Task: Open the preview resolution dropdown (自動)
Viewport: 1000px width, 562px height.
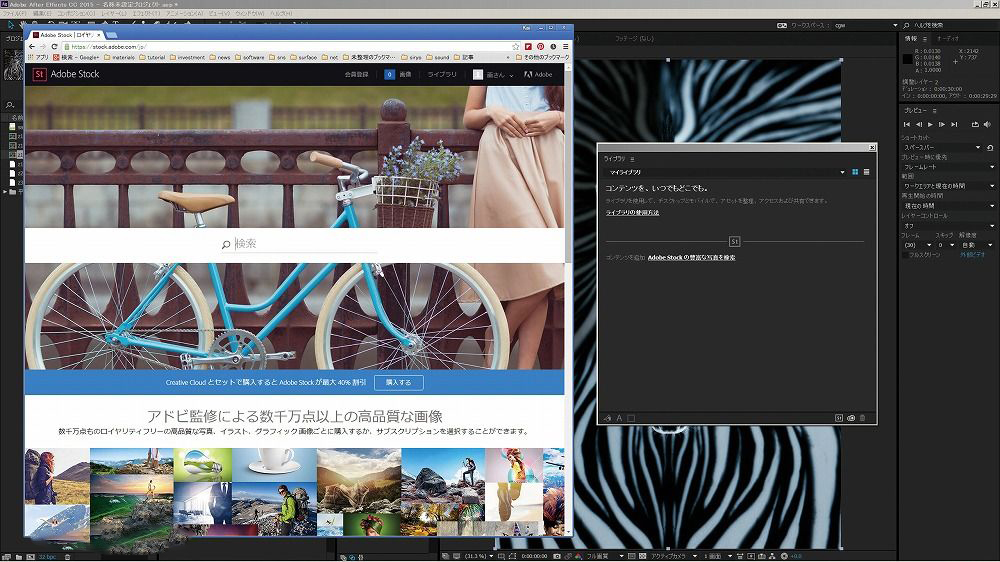Action: pos(976,245)
